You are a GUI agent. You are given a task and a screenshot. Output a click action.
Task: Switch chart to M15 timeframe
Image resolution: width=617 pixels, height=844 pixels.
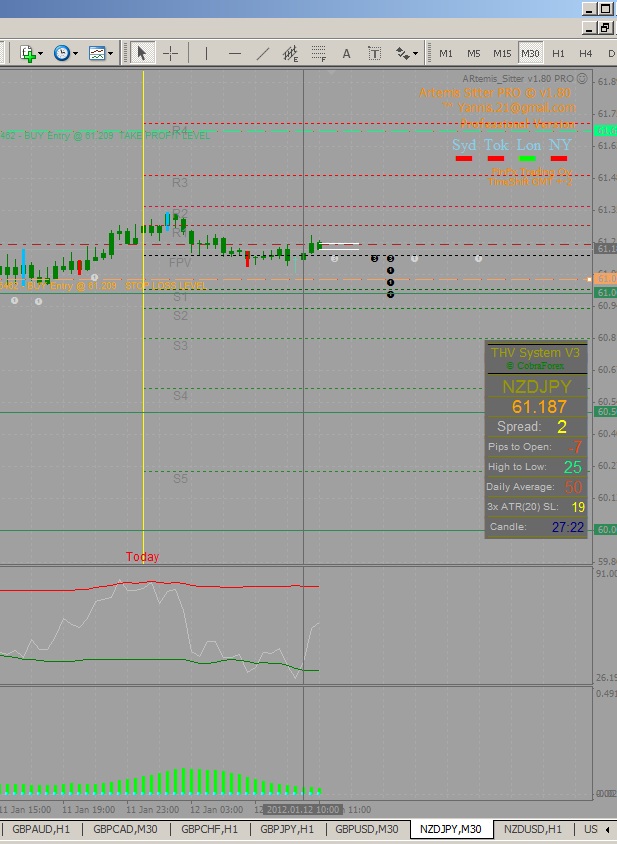click(x=502, y=53)
